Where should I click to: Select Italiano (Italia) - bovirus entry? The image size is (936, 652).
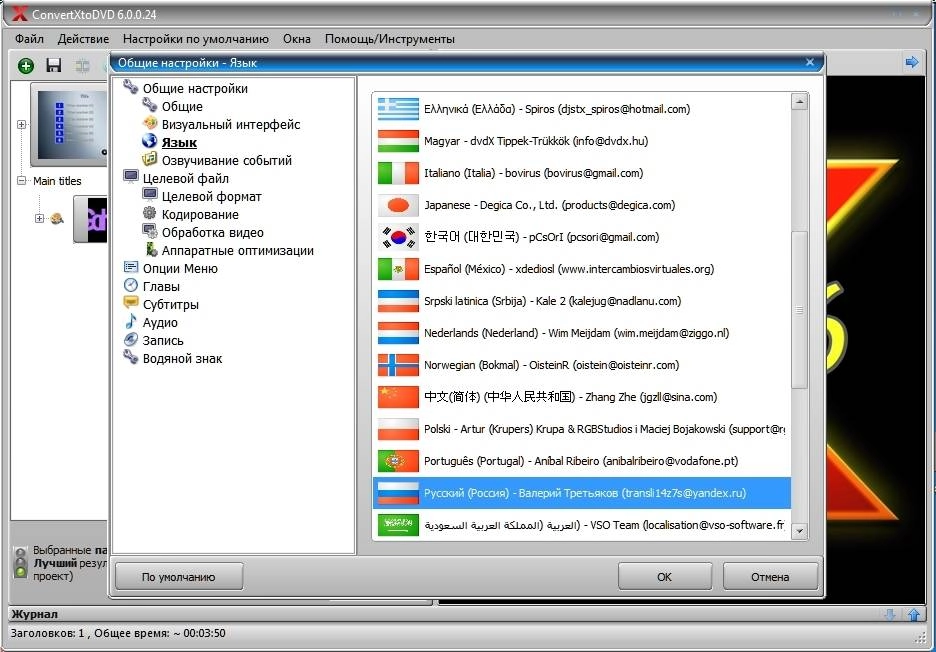[x=581, y=173]
